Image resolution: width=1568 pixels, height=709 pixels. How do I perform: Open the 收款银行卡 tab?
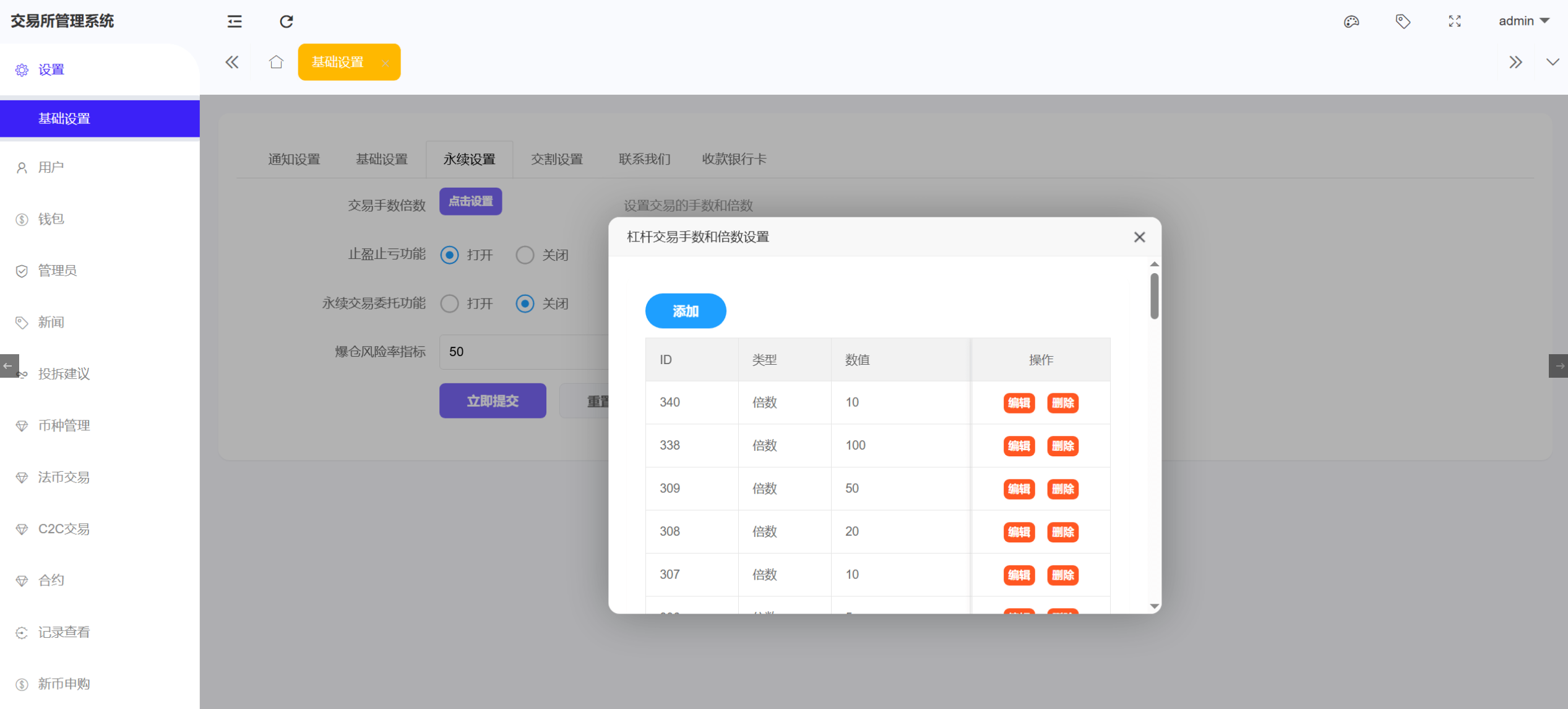pyautogui.click(x=734, y=159)
